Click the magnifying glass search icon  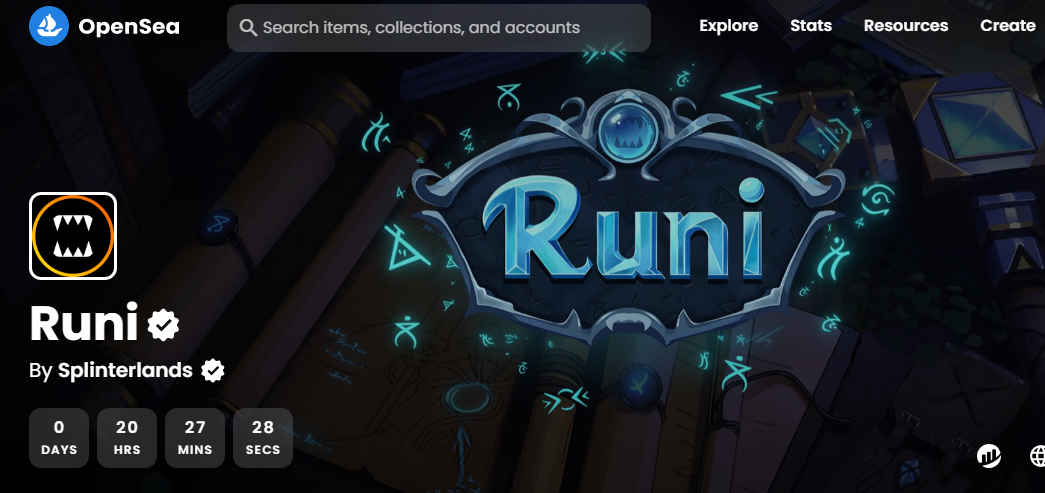tap(249, 28)
